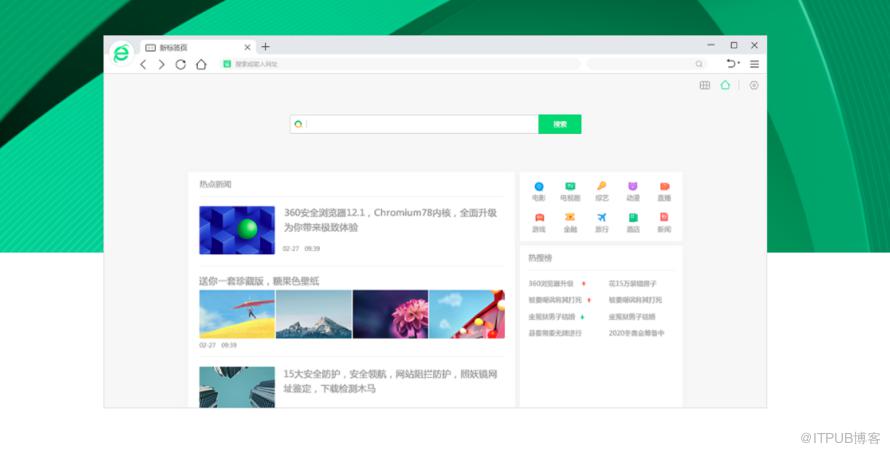Select the green house icon on new tab page

(x=725, y=85)
